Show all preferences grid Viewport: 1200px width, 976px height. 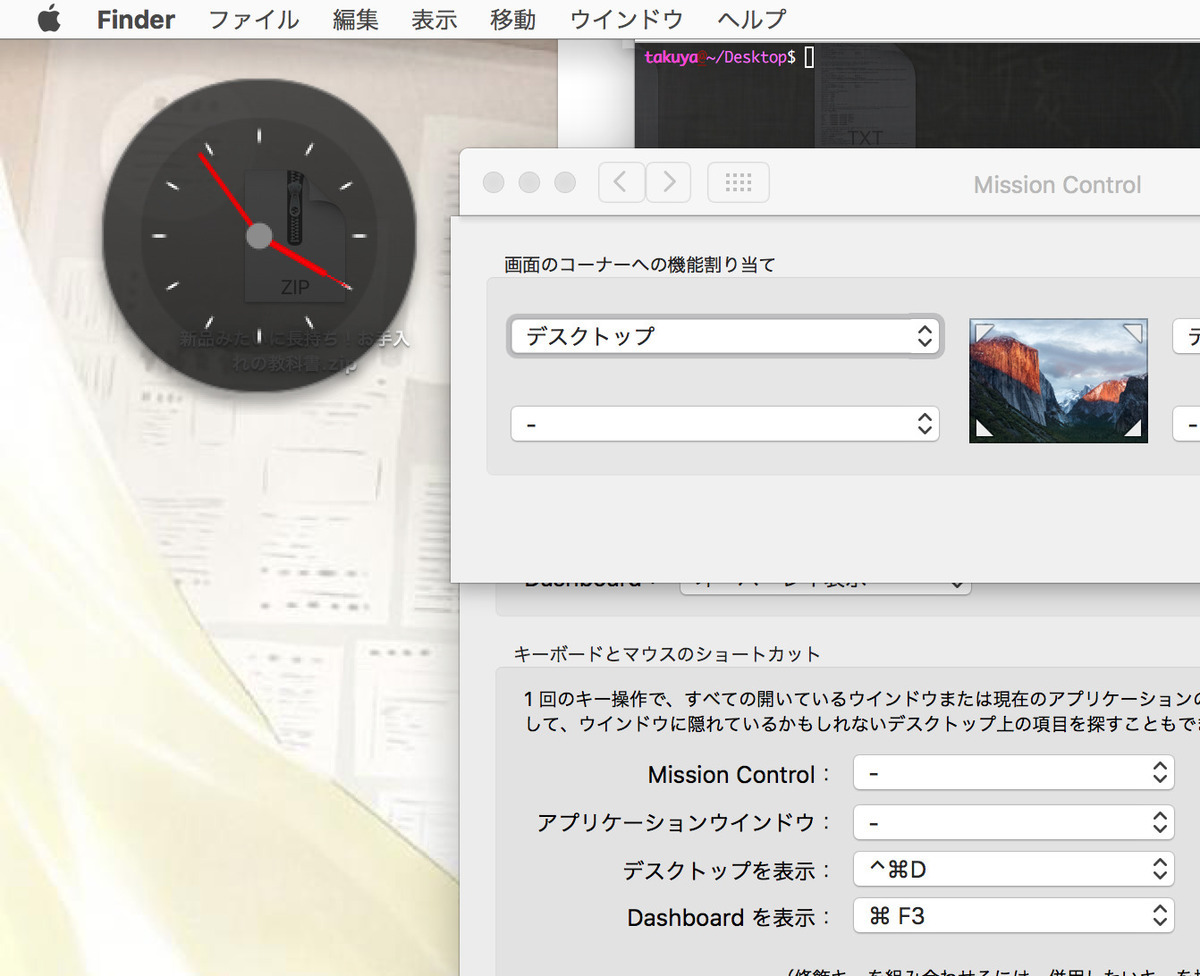738,182
